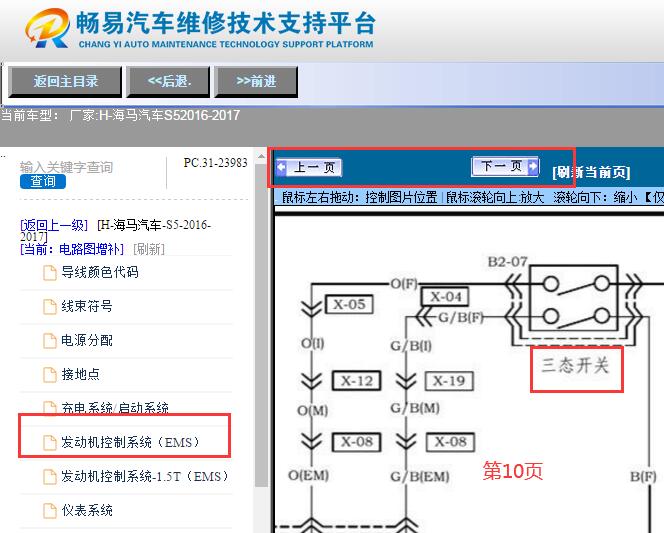
Task: Click the 当前：电路图增补 link
Action: click(x=72, y=249)
